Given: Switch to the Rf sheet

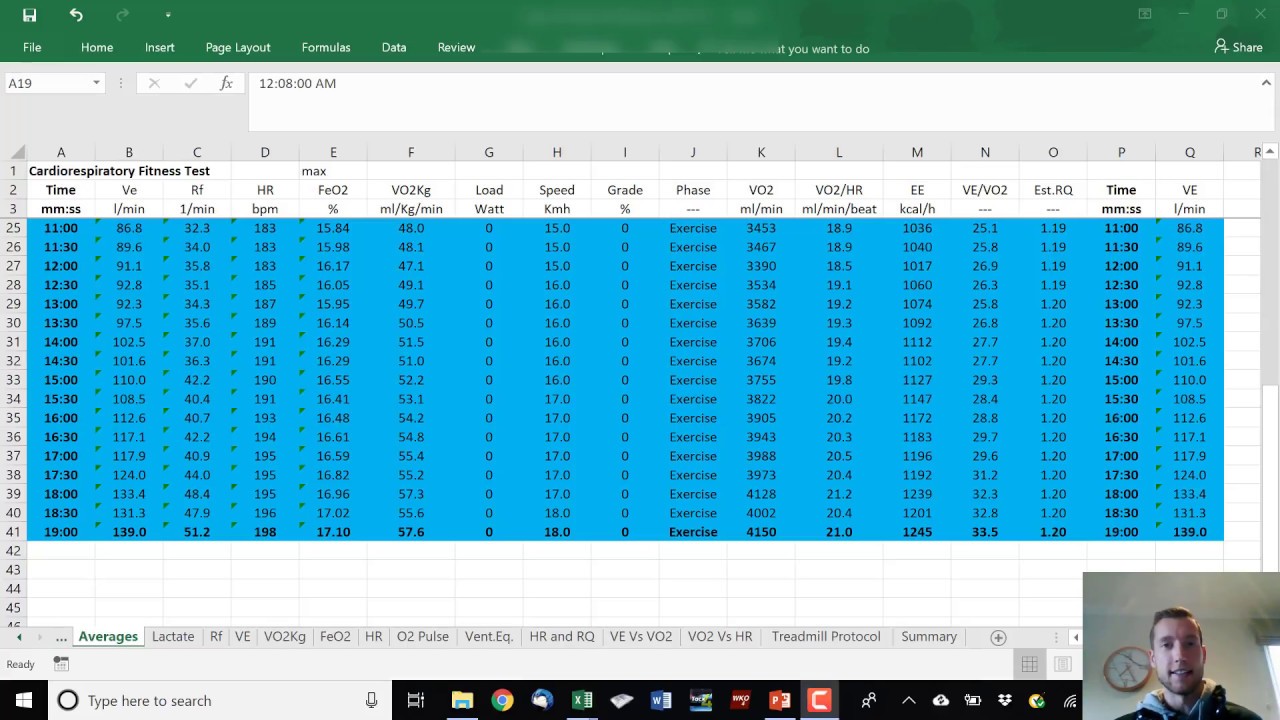Looking at the screenshot, I should coord(216,636).
